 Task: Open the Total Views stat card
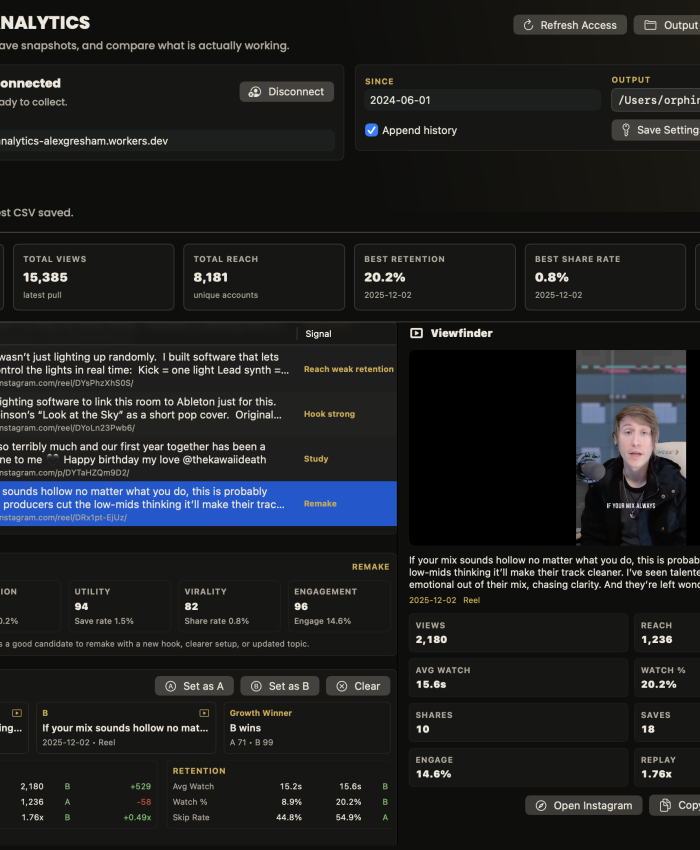point(94,277)
